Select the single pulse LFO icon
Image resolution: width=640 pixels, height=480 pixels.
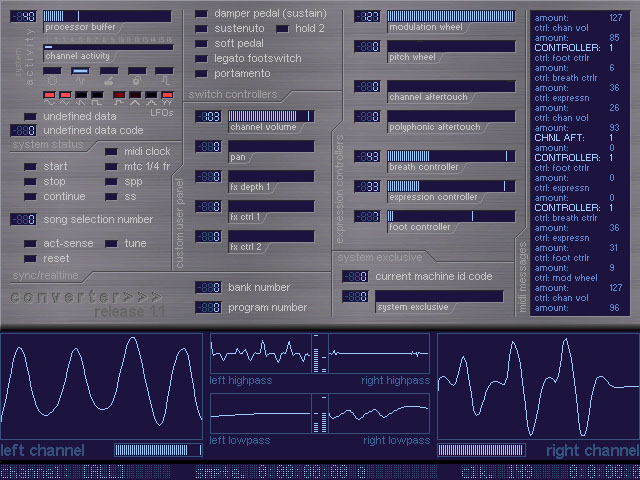pyautogui.click(x=119, y=103)
